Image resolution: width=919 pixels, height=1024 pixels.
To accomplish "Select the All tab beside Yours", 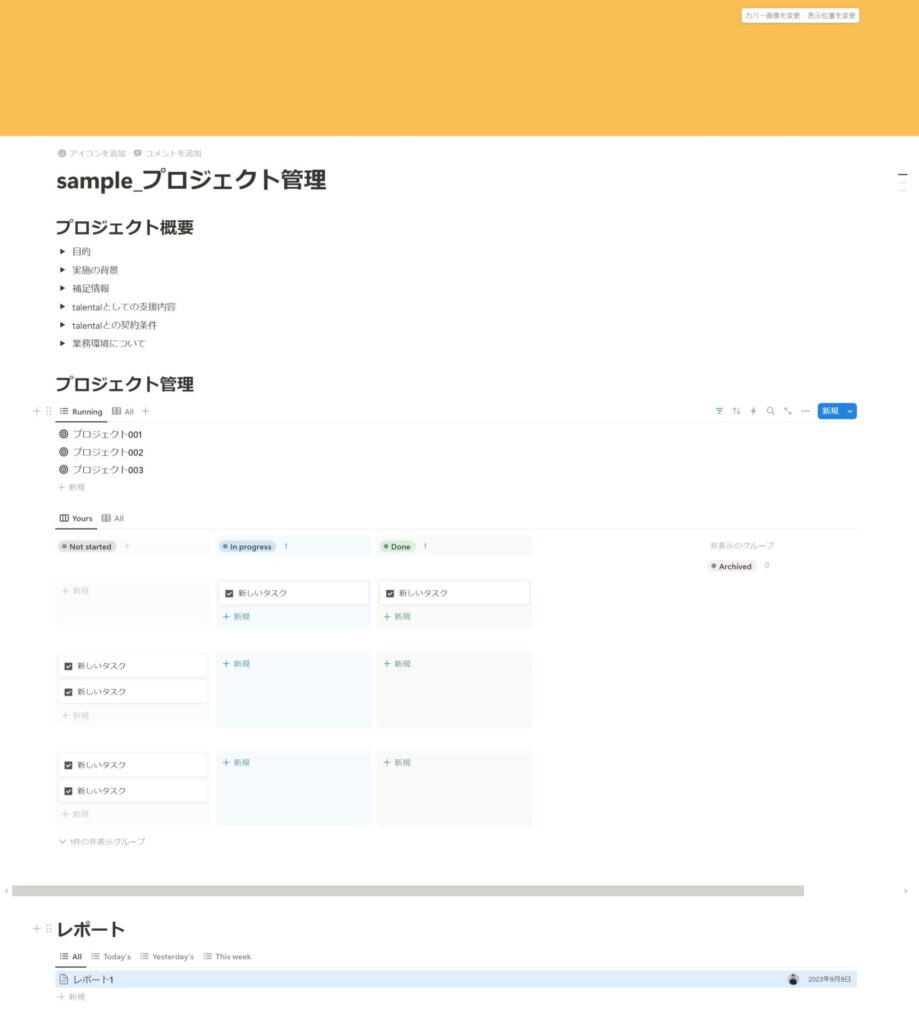I will point(113,519).
